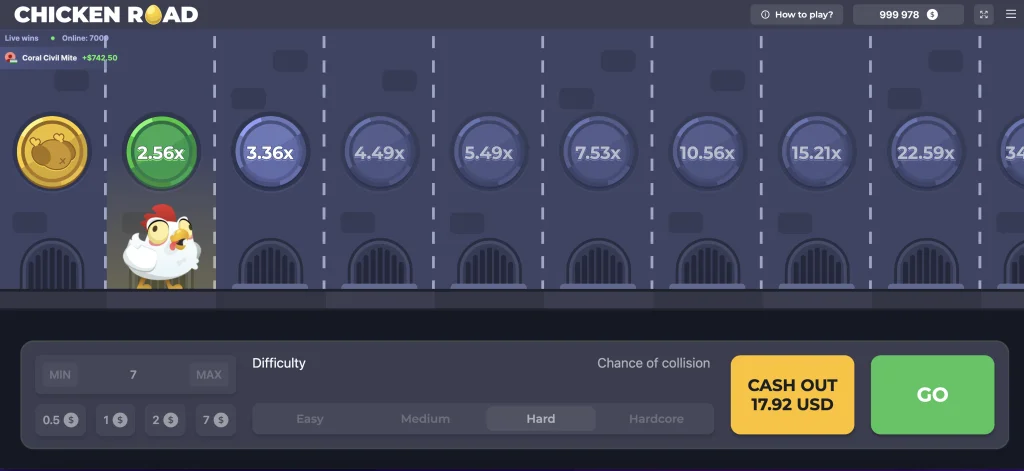The width and height of the screenshot is (1024, 471).
Task: Click the 3.36x multiplier coin
Action: pos(270,153)
